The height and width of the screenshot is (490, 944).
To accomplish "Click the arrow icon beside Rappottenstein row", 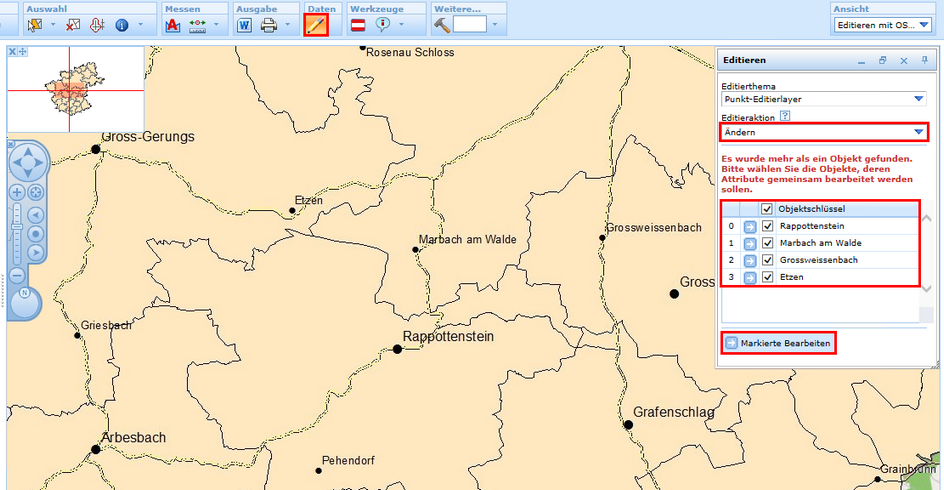I will 749,227.
